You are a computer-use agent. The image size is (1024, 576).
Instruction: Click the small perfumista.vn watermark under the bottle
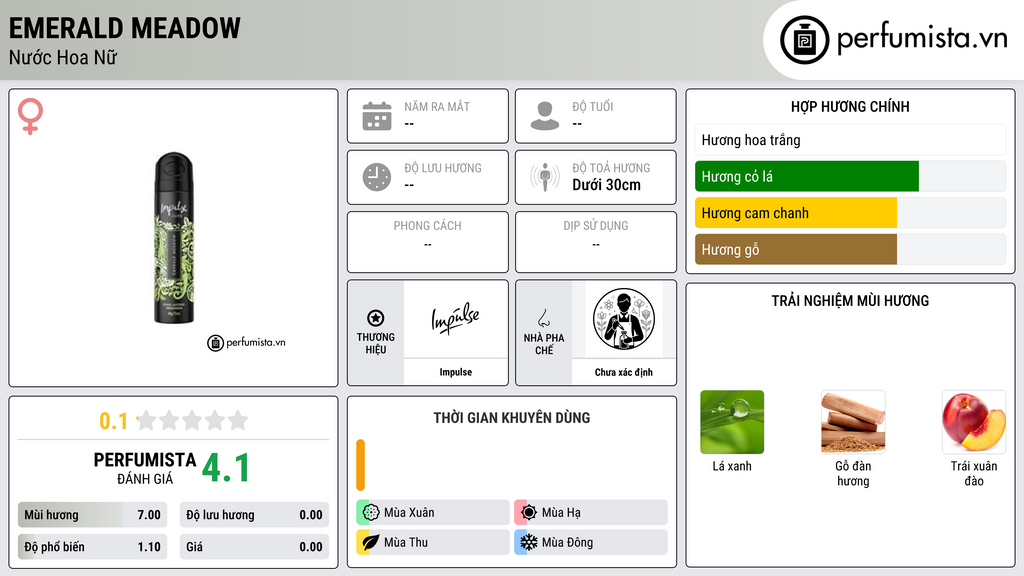[246, 342]
